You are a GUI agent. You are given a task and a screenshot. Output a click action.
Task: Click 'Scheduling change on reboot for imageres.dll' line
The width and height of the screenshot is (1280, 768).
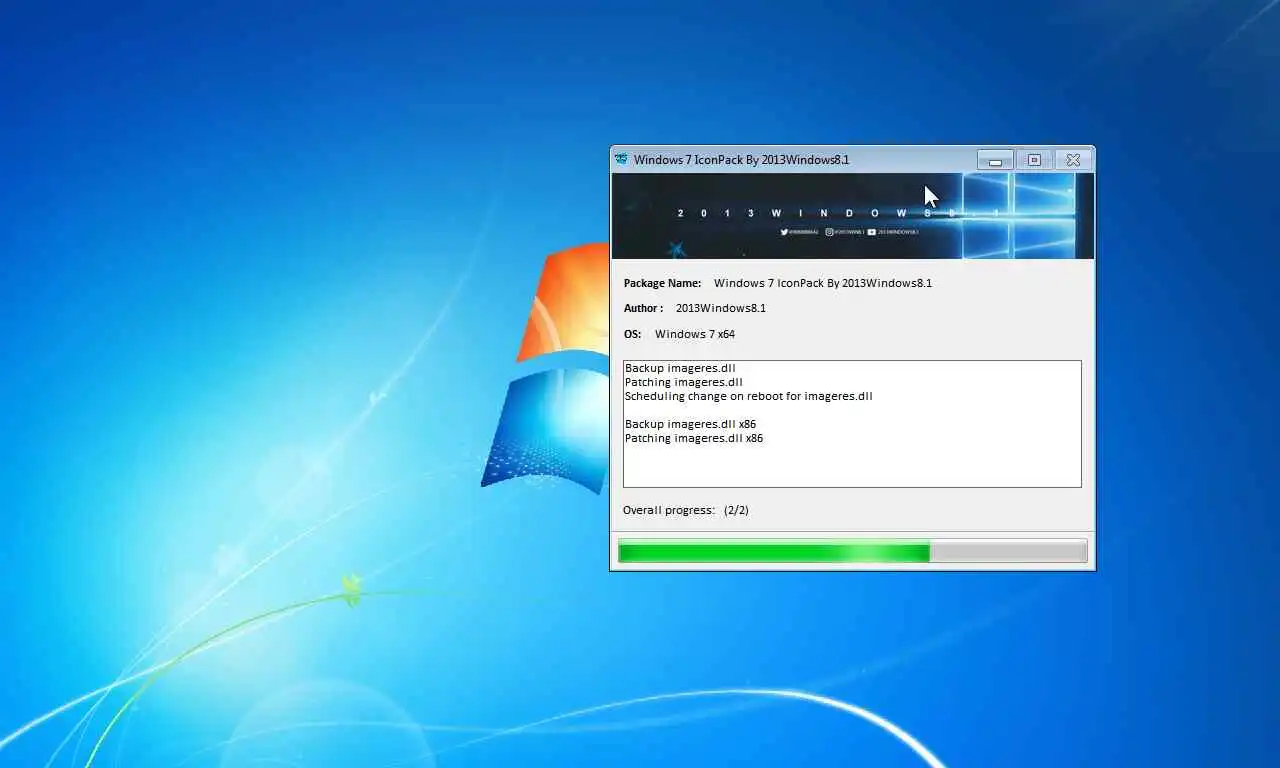click(749, 396)
